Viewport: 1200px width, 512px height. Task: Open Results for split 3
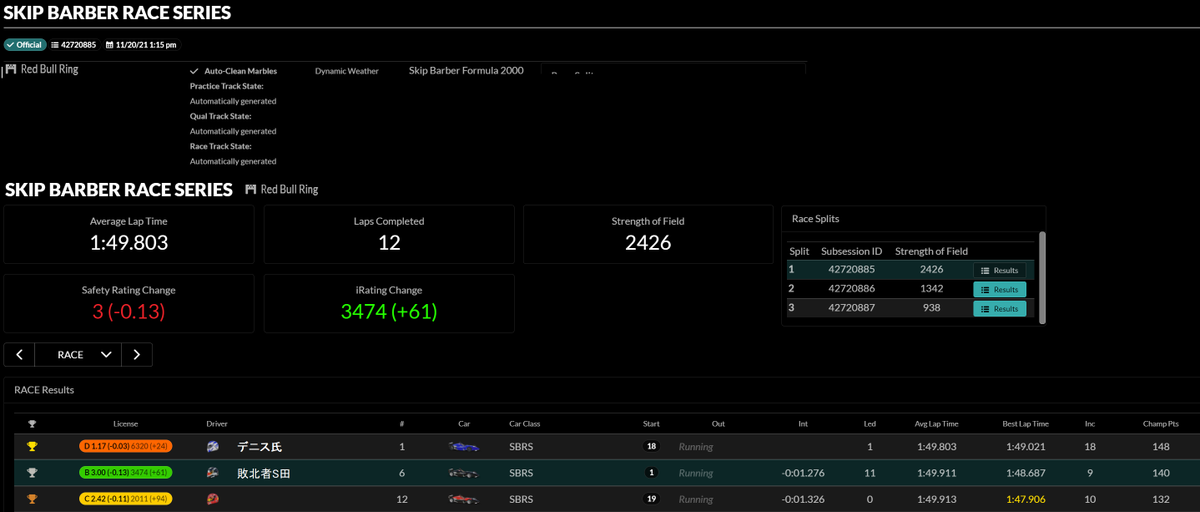pos(999,308)
